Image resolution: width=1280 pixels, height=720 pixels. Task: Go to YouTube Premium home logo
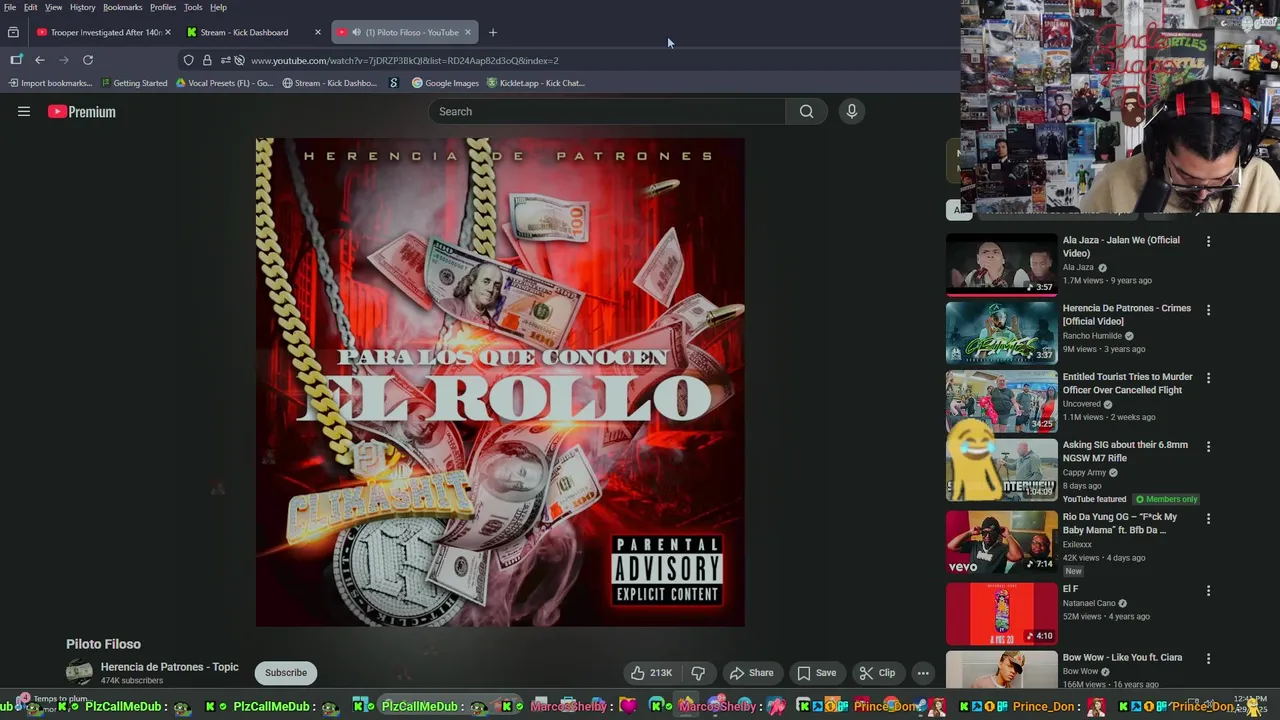pos(82,112)
